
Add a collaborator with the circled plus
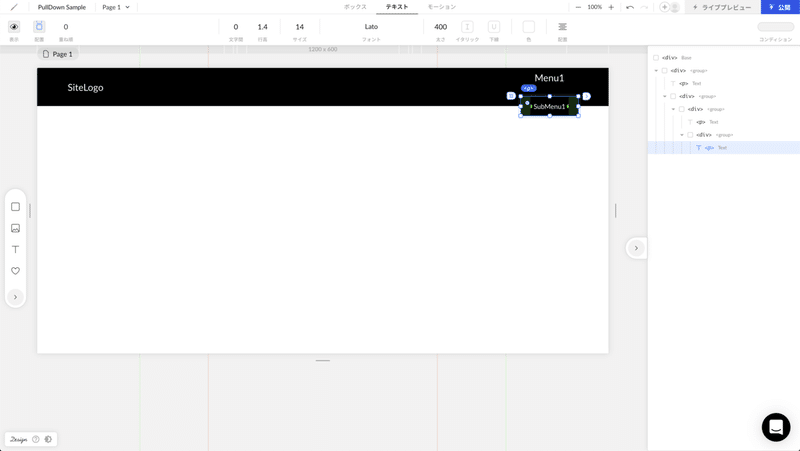[x=664, y=7]
